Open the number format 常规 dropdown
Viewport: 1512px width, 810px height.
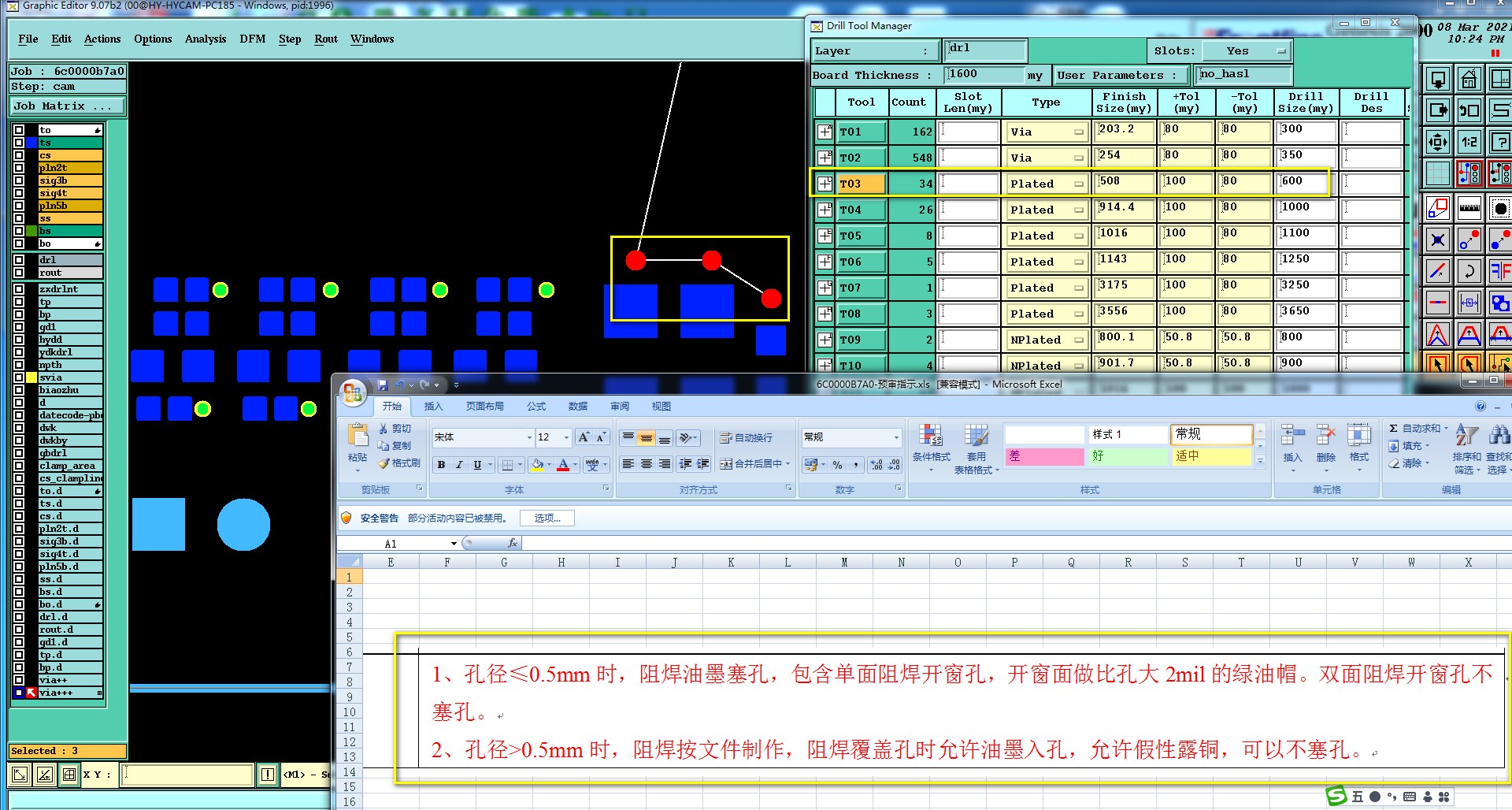tap(896, 437)
